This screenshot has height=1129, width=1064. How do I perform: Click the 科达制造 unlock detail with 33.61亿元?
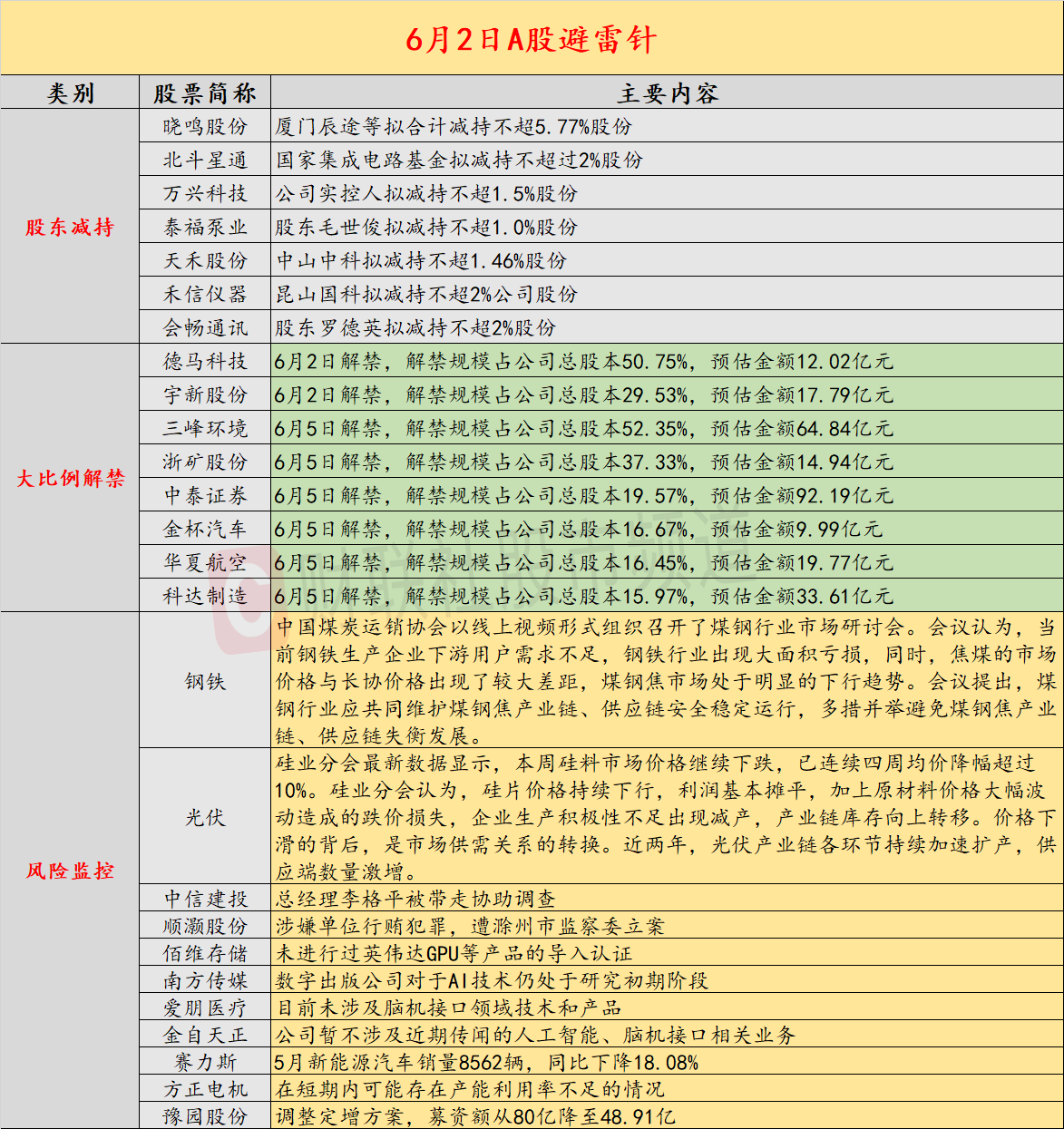point(583,596)
